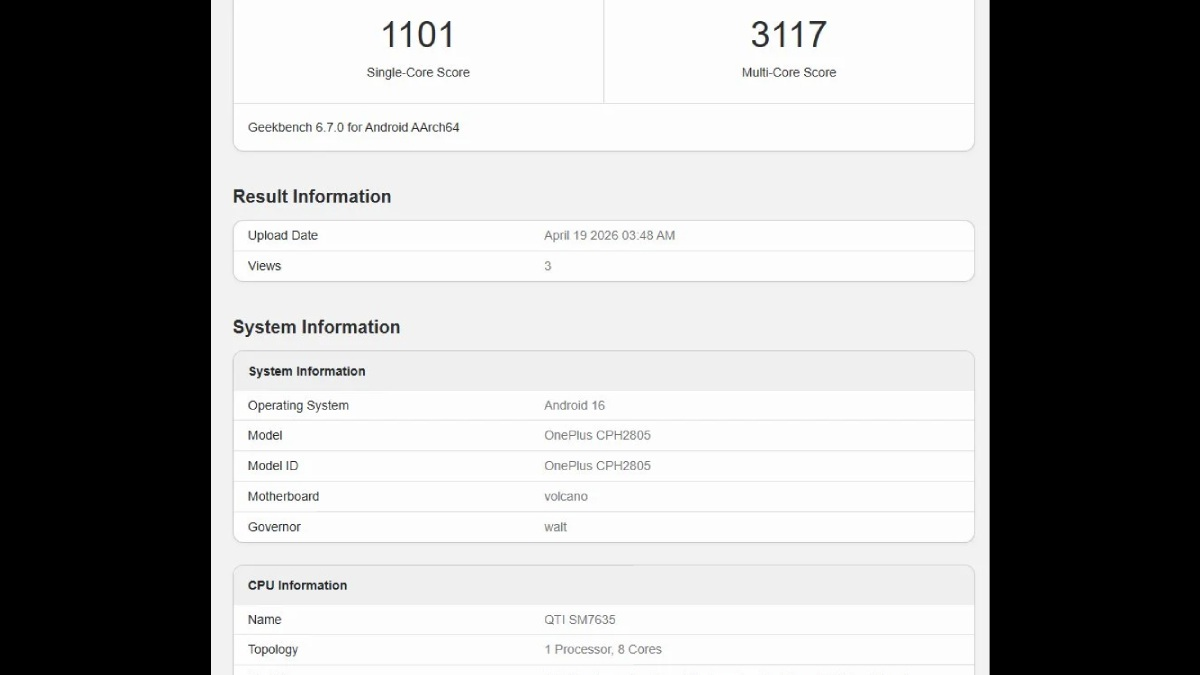Select the Upload Date row label
Viewport: 1200px width, 675px height.
click(283, 236)
